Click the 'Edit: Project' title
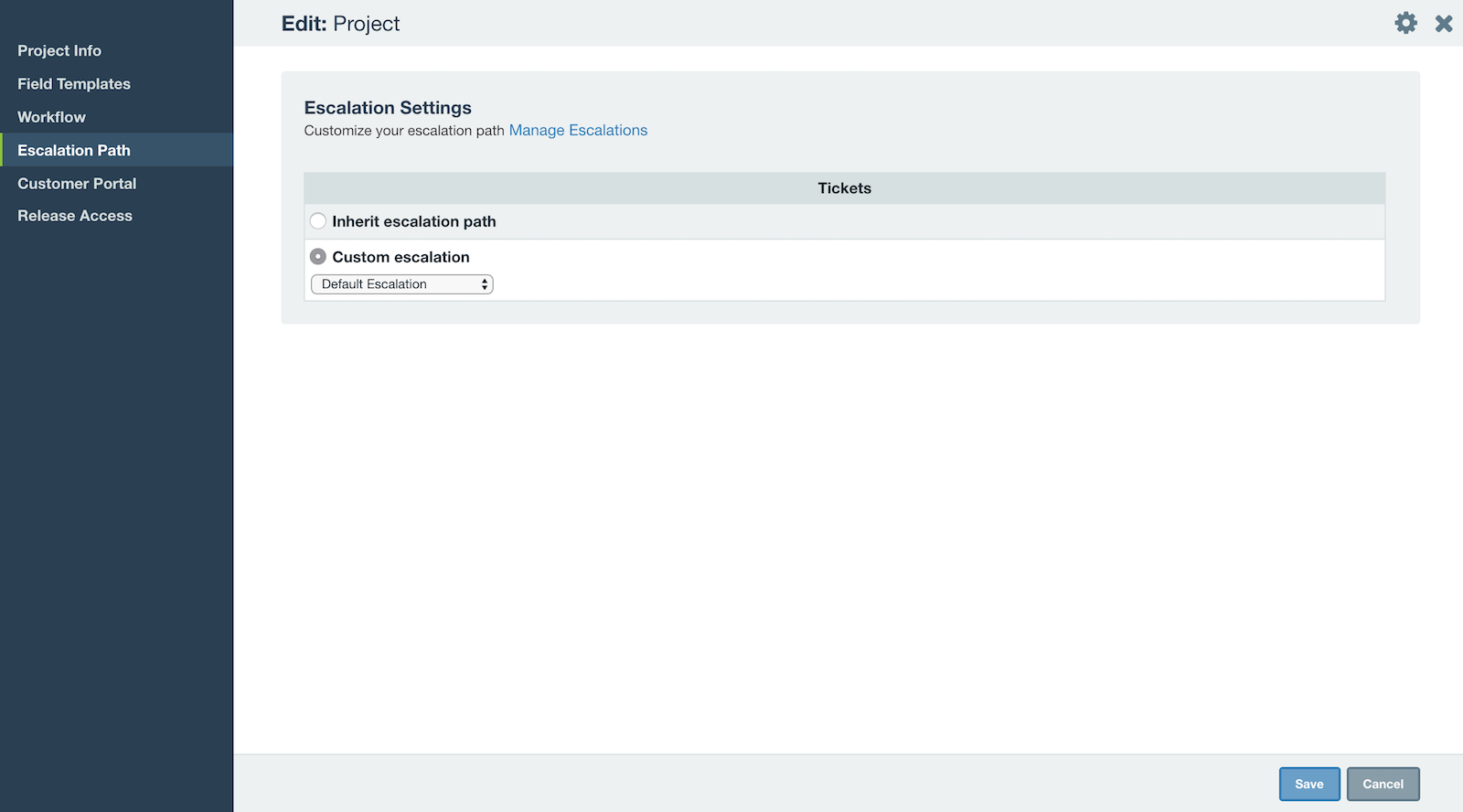The width and height of the screenshot is (1463, 812). pos(340,24)
